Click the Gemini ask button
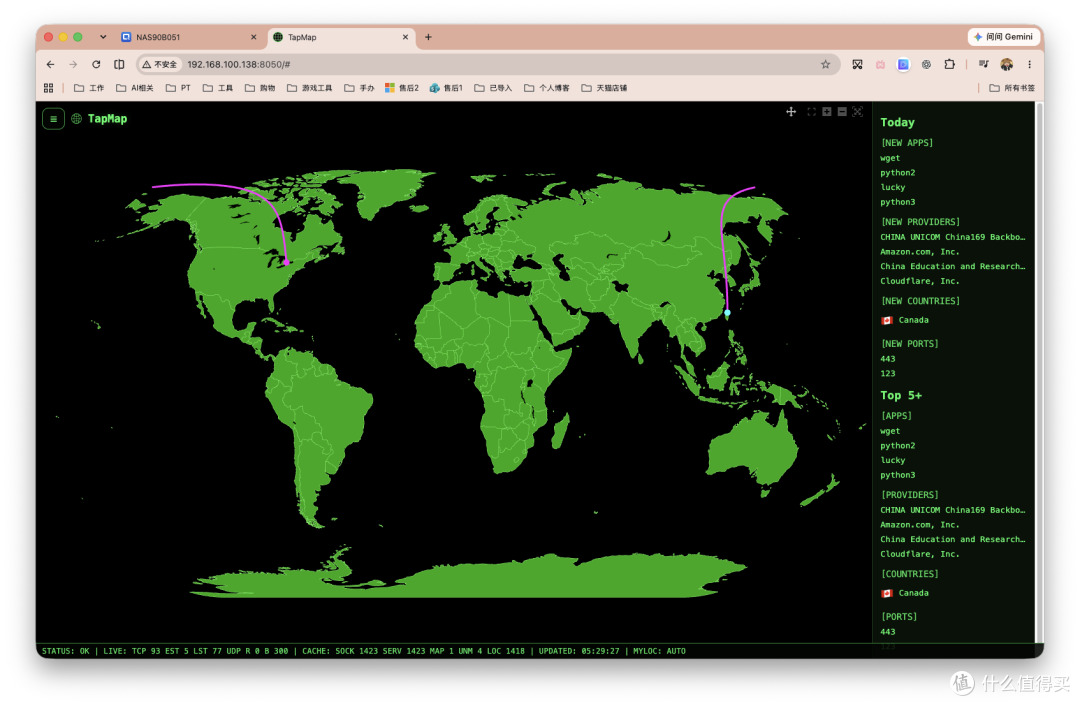Image resolution: width=1080 pixels, height=706 pixels. [1004, 37]
